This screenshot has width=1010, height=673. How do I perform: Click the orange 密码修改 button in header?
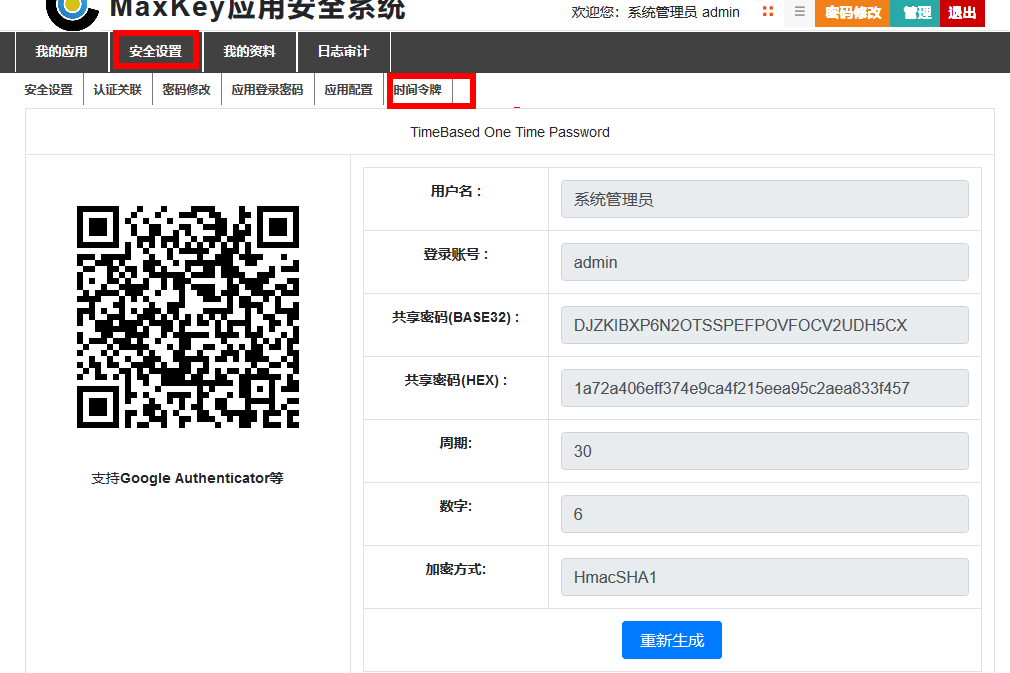[852, 13]
